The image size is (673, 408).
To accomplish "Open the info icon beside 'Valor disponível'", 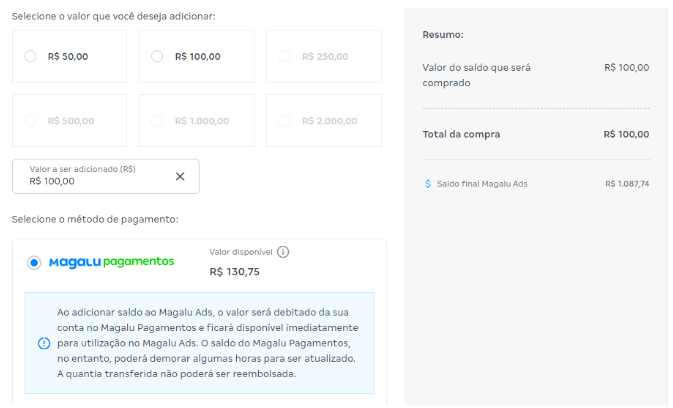I will 283,252.
